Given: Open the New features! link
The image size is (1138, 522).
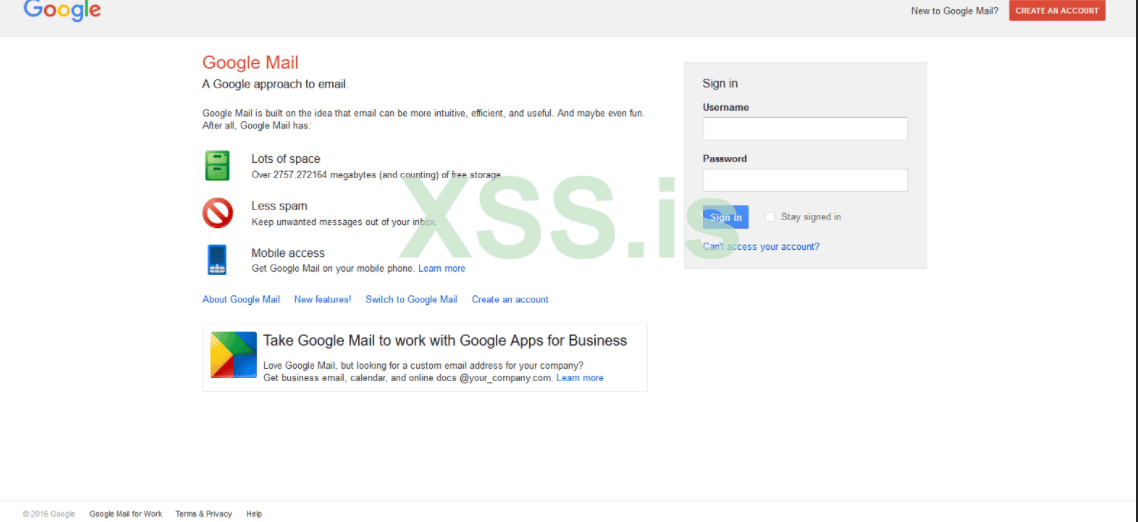Looking at the screenshot, I should tap(322, 299).
